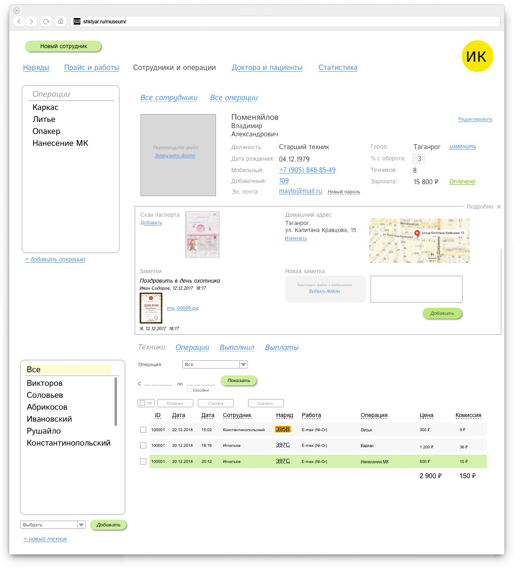This screenshot has width=514, height=570.
Task: Open the Сотрудники и операции tab
Action: pos(174,67)
